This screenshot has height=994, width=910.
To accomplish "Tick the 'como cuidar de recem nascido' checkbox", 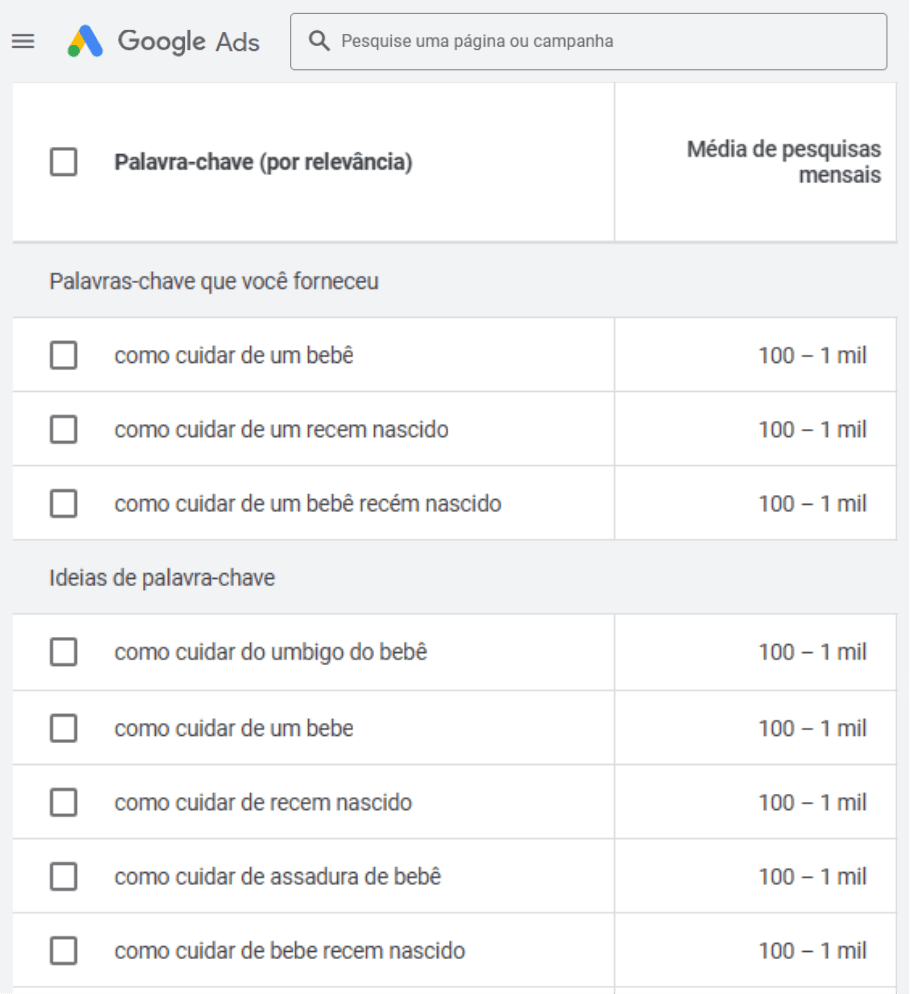I will click(x=64, y=802).
